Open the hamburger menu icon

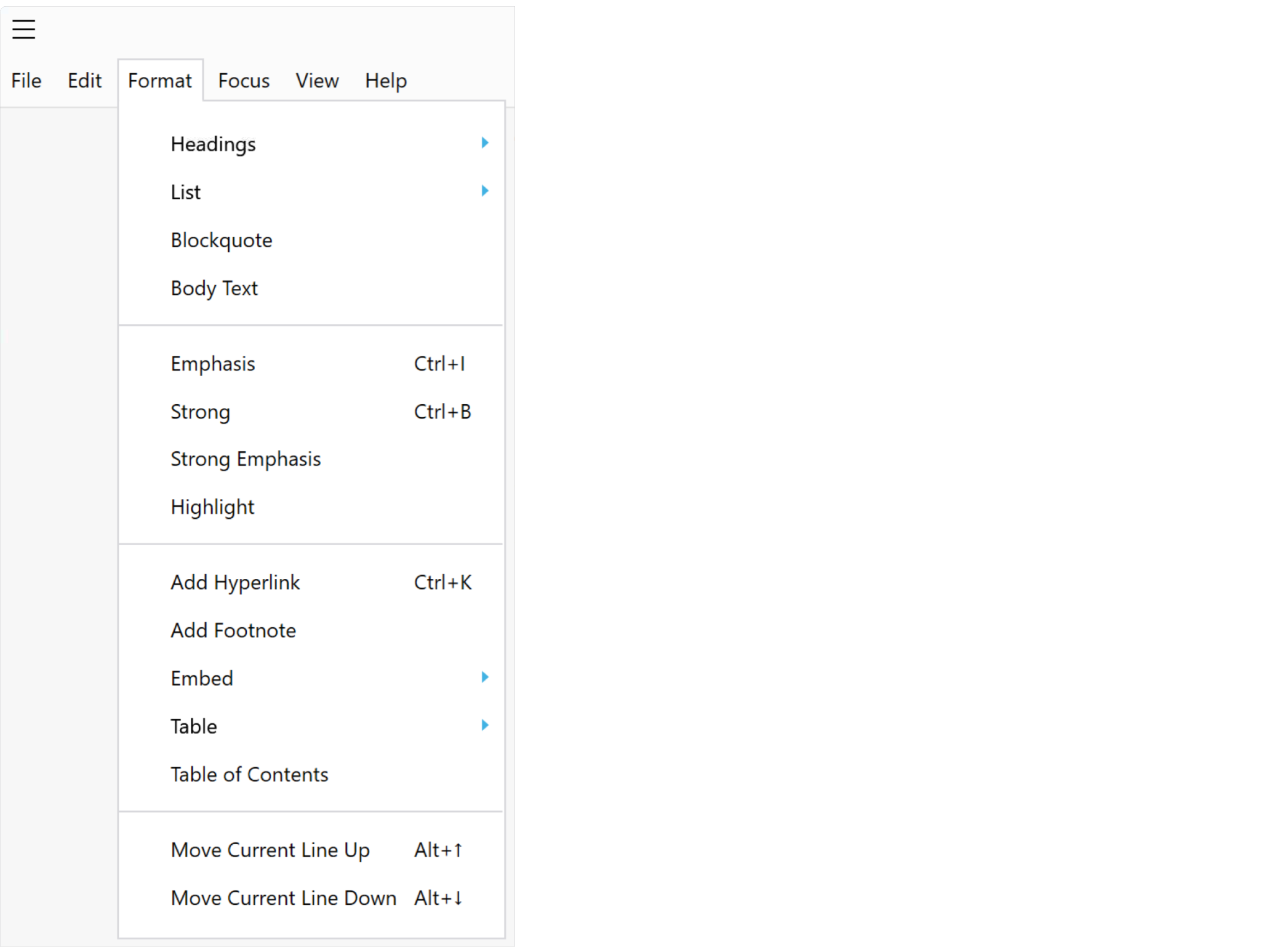(24, 29)
